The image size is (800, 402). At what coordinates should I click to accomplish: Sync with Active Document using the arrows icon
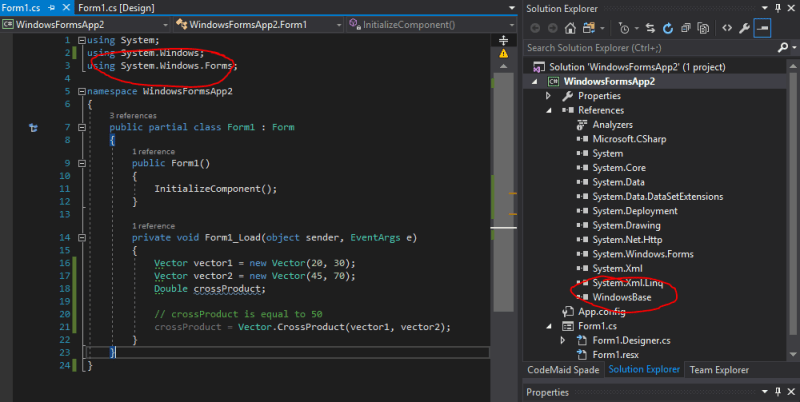650,28
